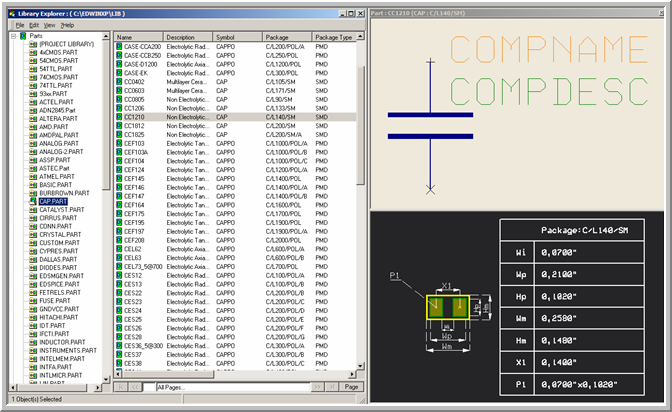
Task: Click the Page button in the pager
Action: point(351,387)
